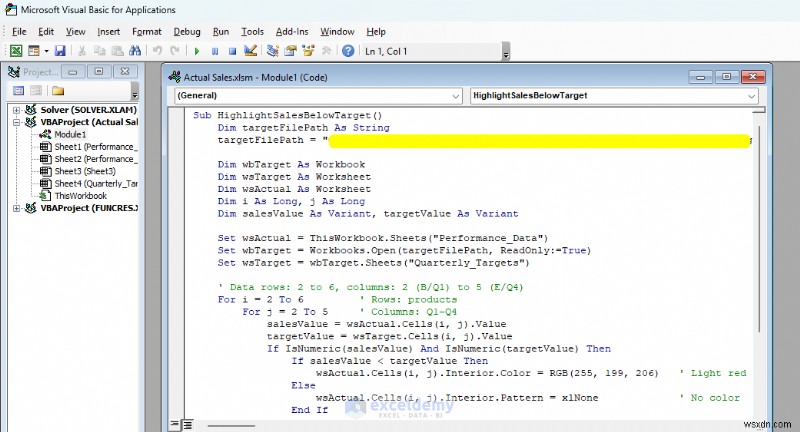Toggle Design Mode icon
The width and height of the screenshot is (800, 432).
(250, 51)
